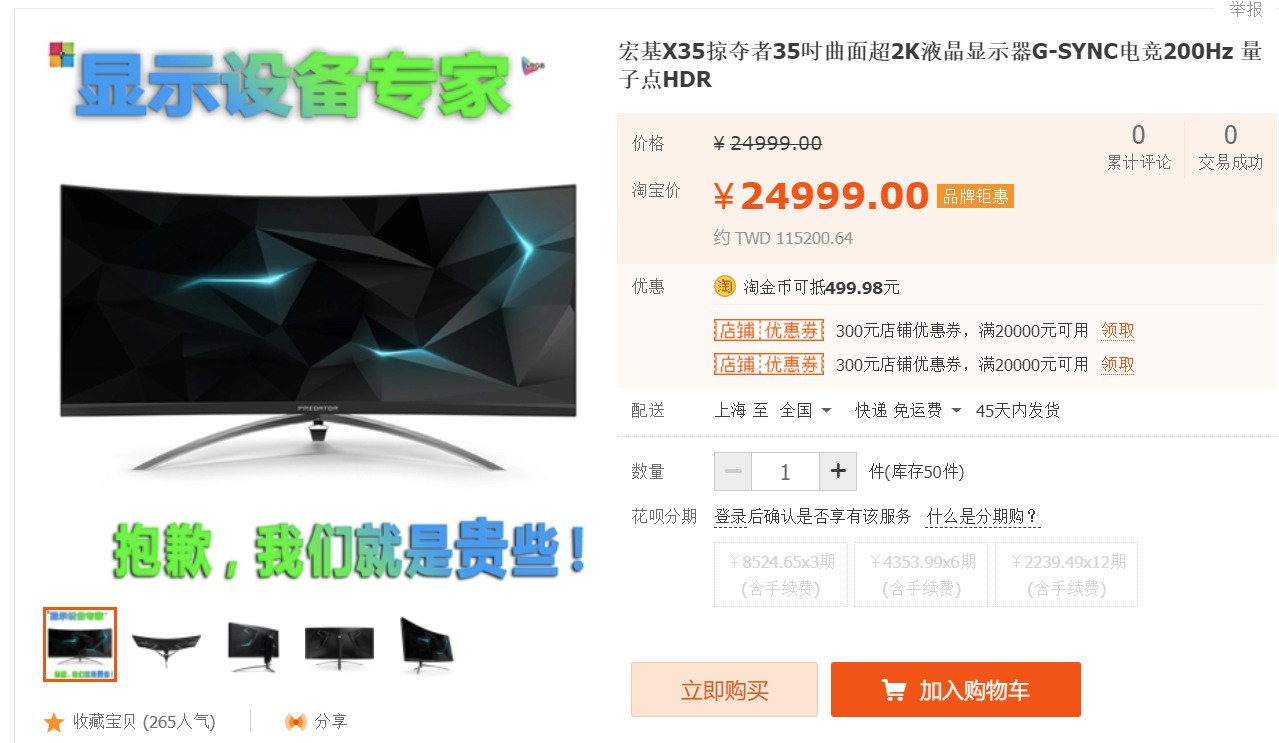Viewport: 1279px width, 743px height.
Task: Claim the second 300元 store coupon
Action: pos(1118,364)
